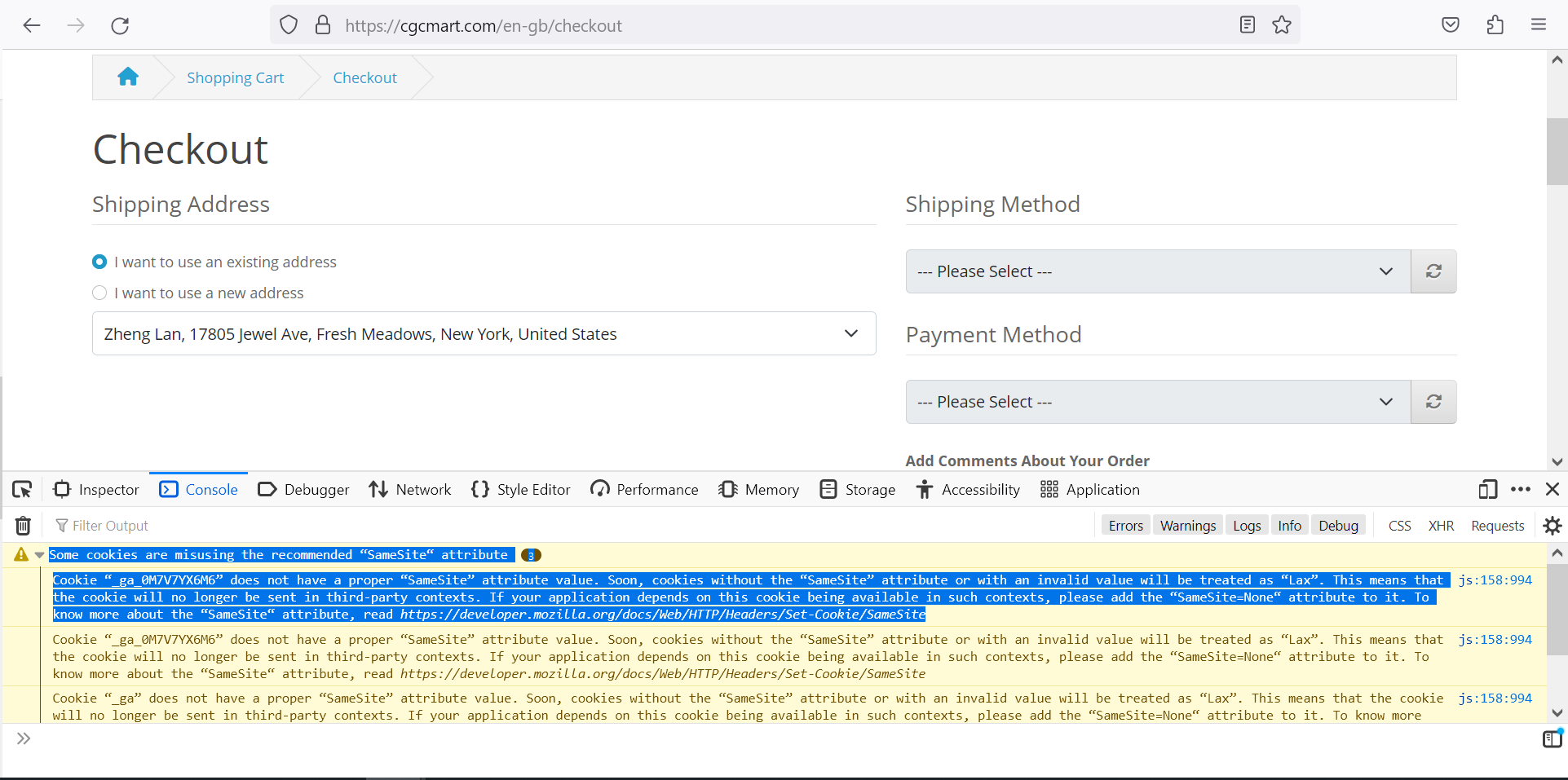Toggle the Debug filter
1568x780 pixels.
click(x=1338, y=526)
